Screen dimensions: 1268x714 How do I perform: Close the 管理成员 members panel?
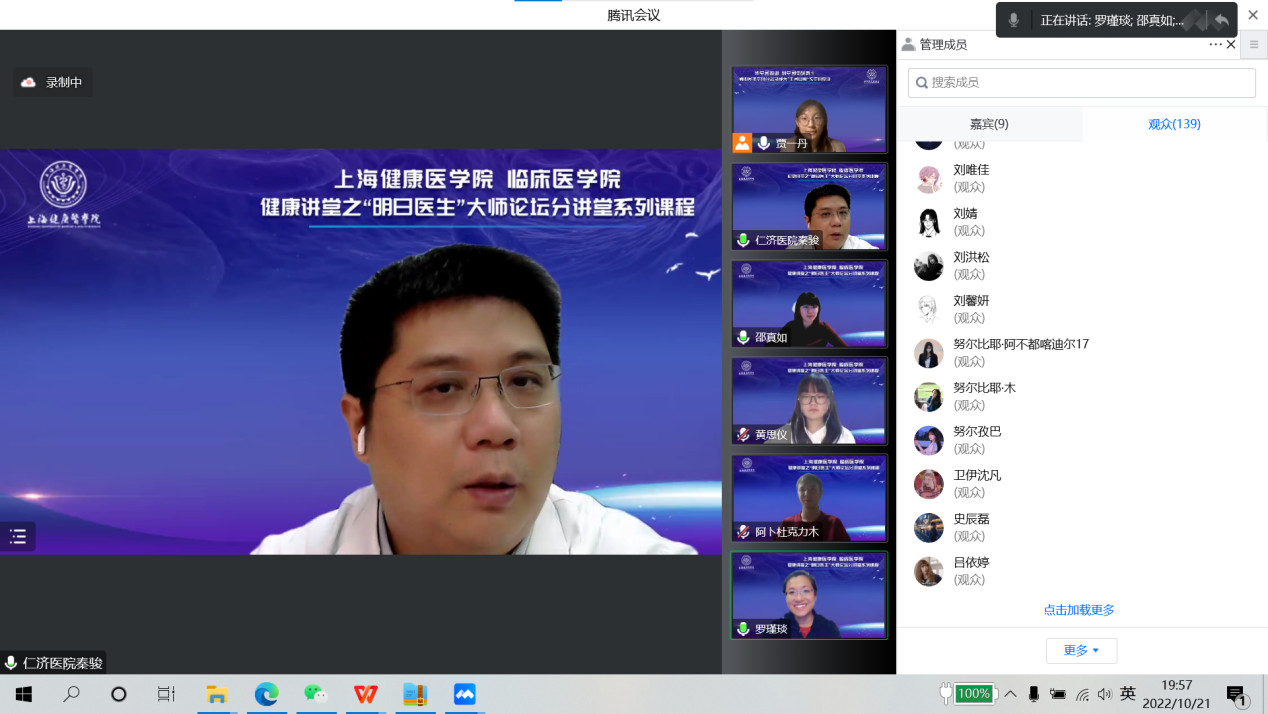[1231, 45]
